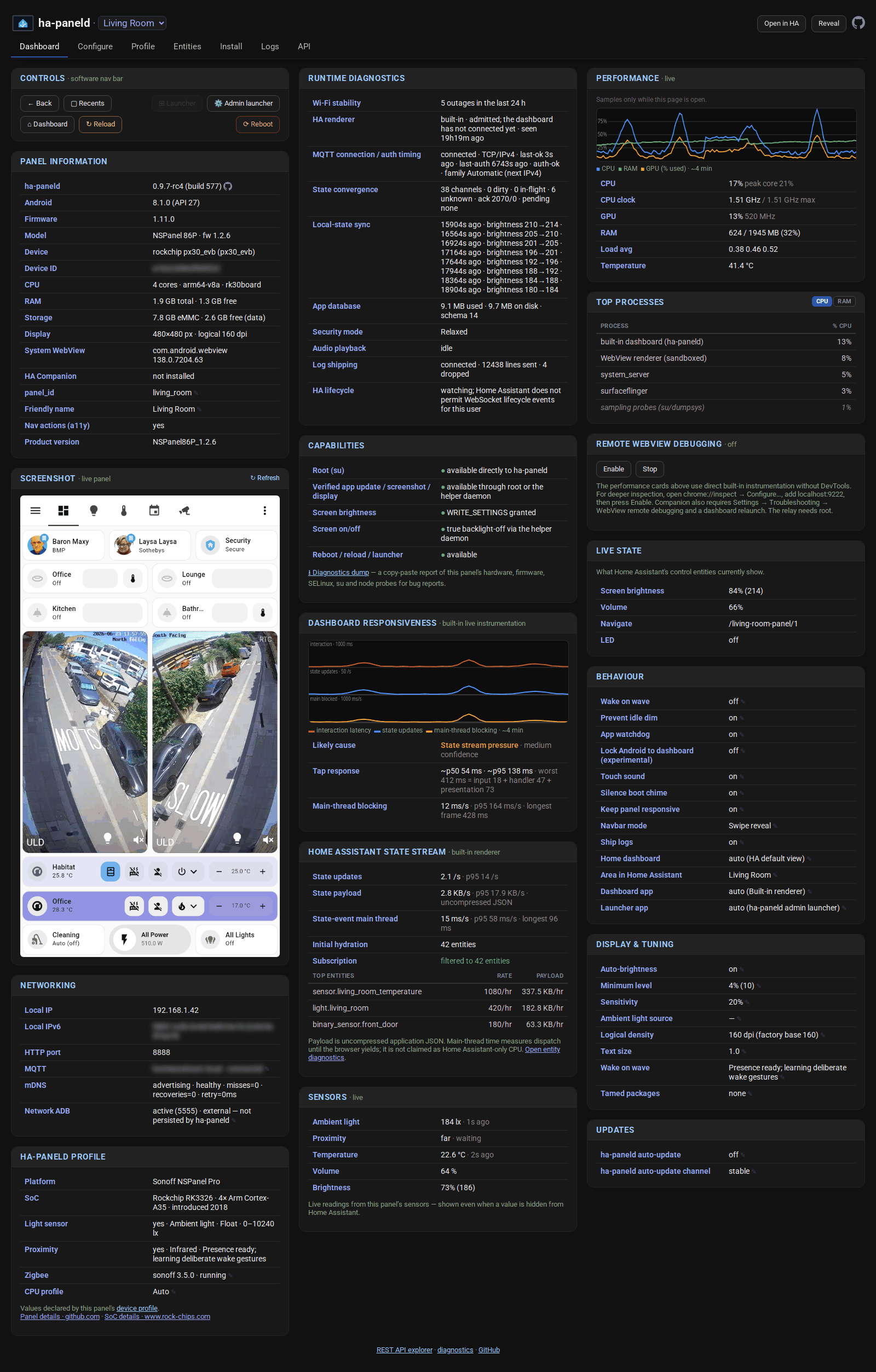Open the GitHub icon in the header
This screenshot has height=1372, width=876.
coord(858,23)
